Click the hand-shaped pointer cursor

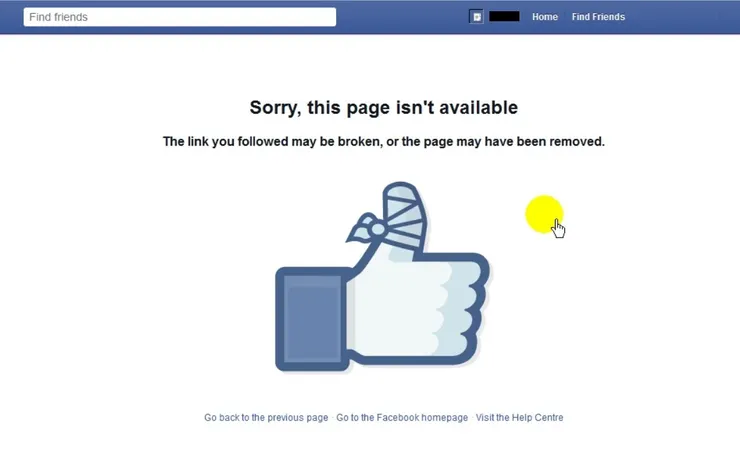click(559, 229)
